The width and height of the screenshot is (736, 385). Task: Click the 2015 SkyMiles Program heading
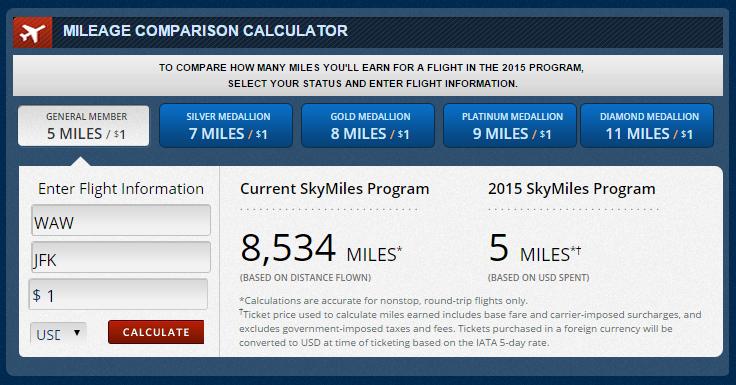coord(571,189)
